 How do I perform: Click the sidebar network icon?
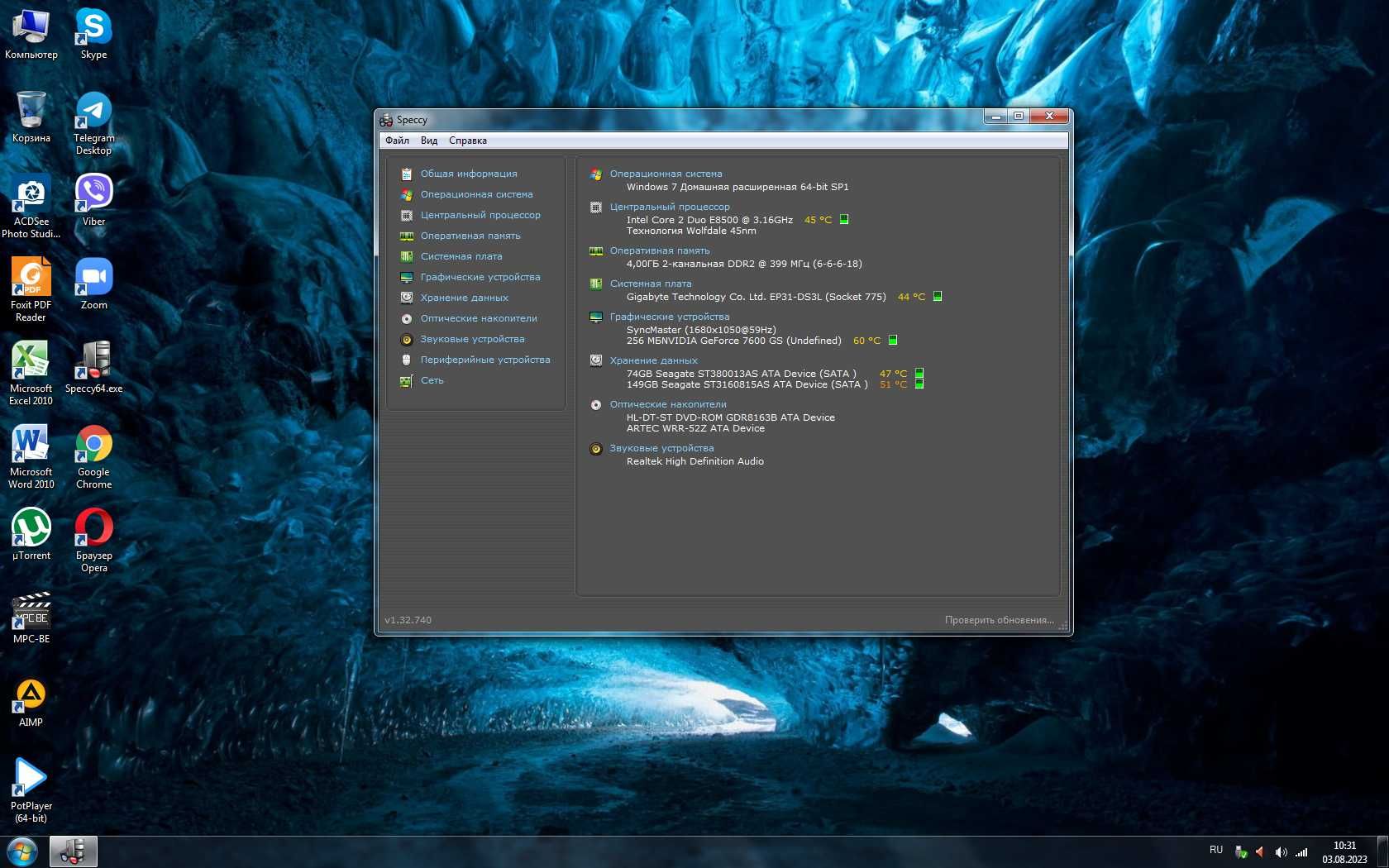406,381
